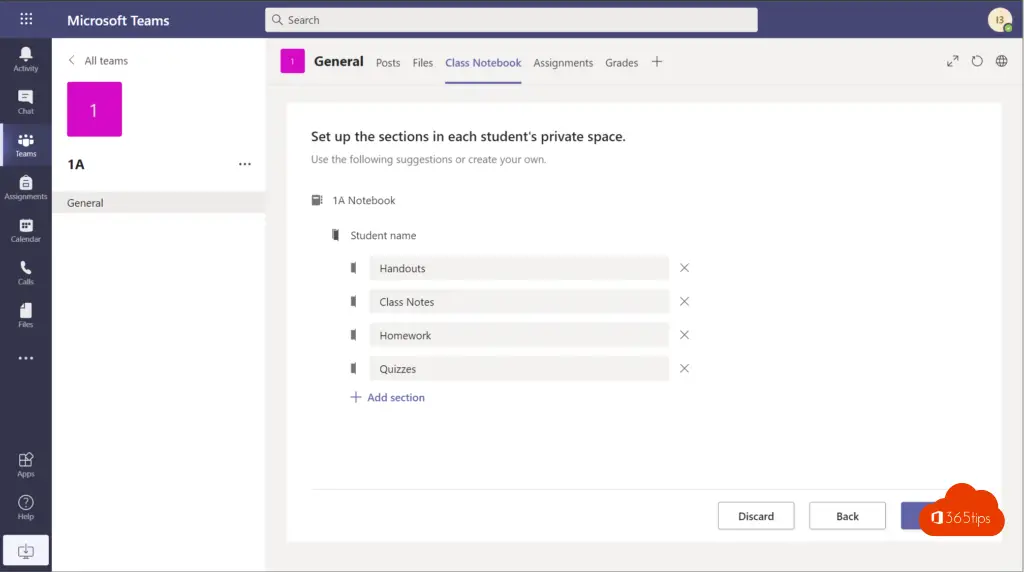The width and height of the screenshot is (1024, 572).
Task: Edit the Quizzes section name field
Action: [519, 368]
